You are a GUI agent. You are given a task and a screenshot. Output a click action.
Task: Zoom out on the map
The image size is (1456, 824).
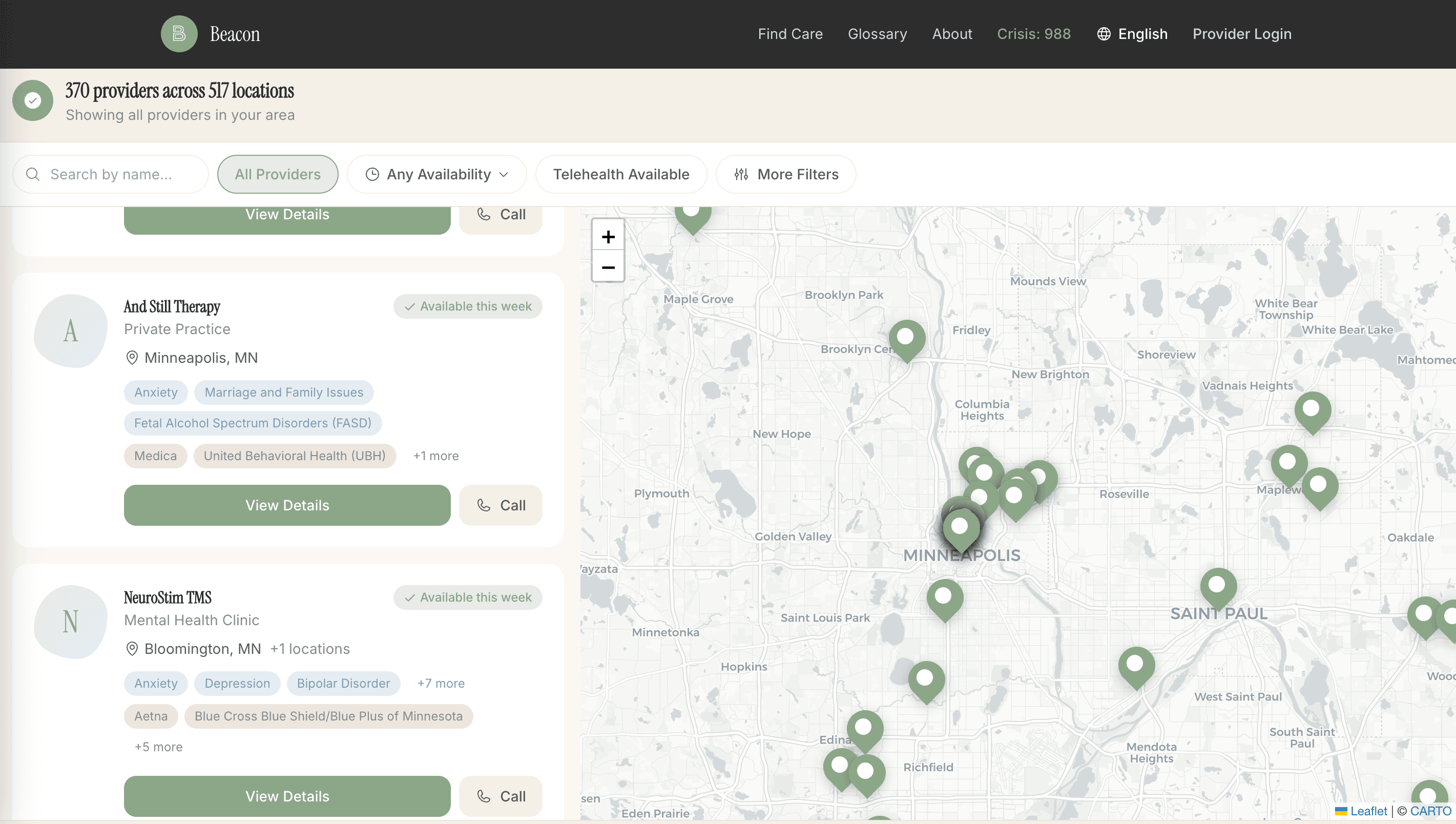click(x=608, y=267)
